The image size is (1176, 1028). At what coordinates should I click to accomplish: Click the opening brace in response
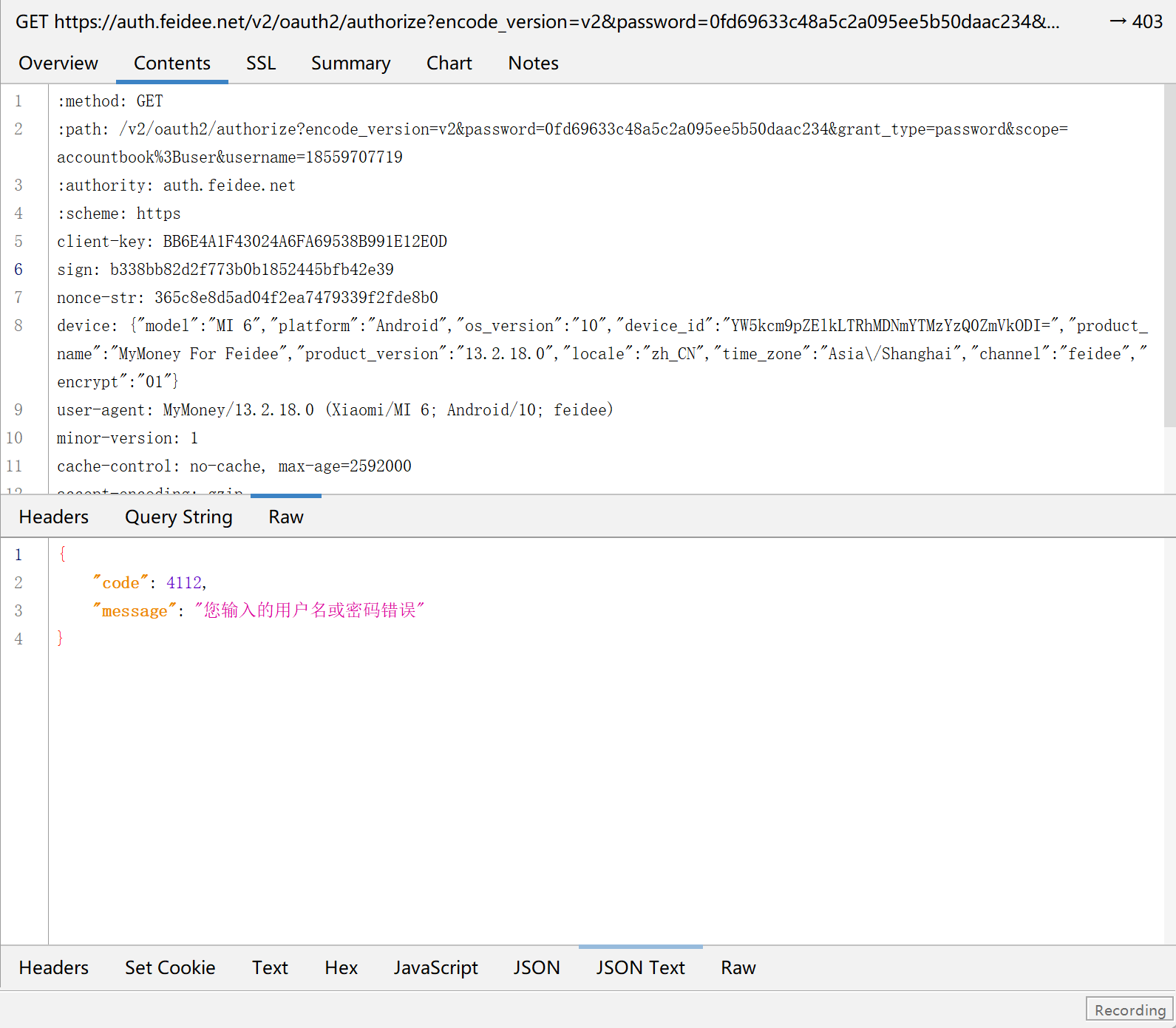click(62, 554)
